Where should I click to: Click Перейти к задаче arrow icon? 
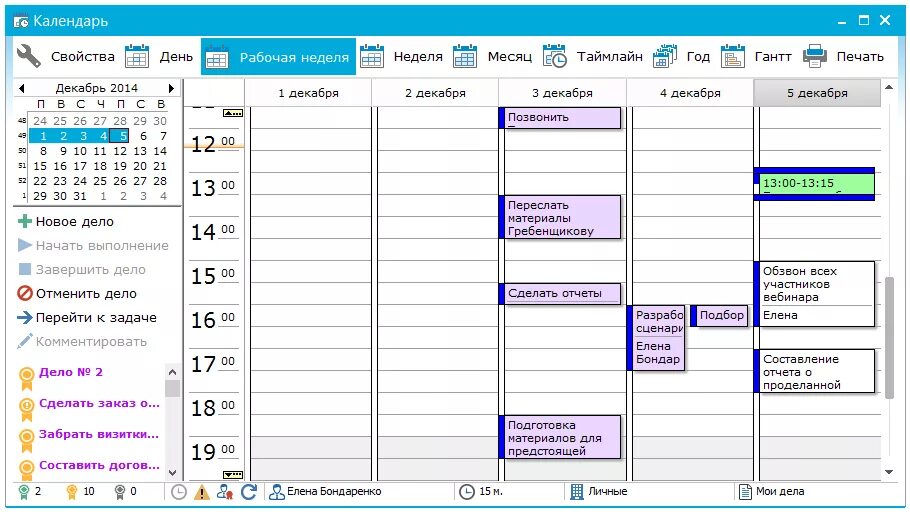25,318
